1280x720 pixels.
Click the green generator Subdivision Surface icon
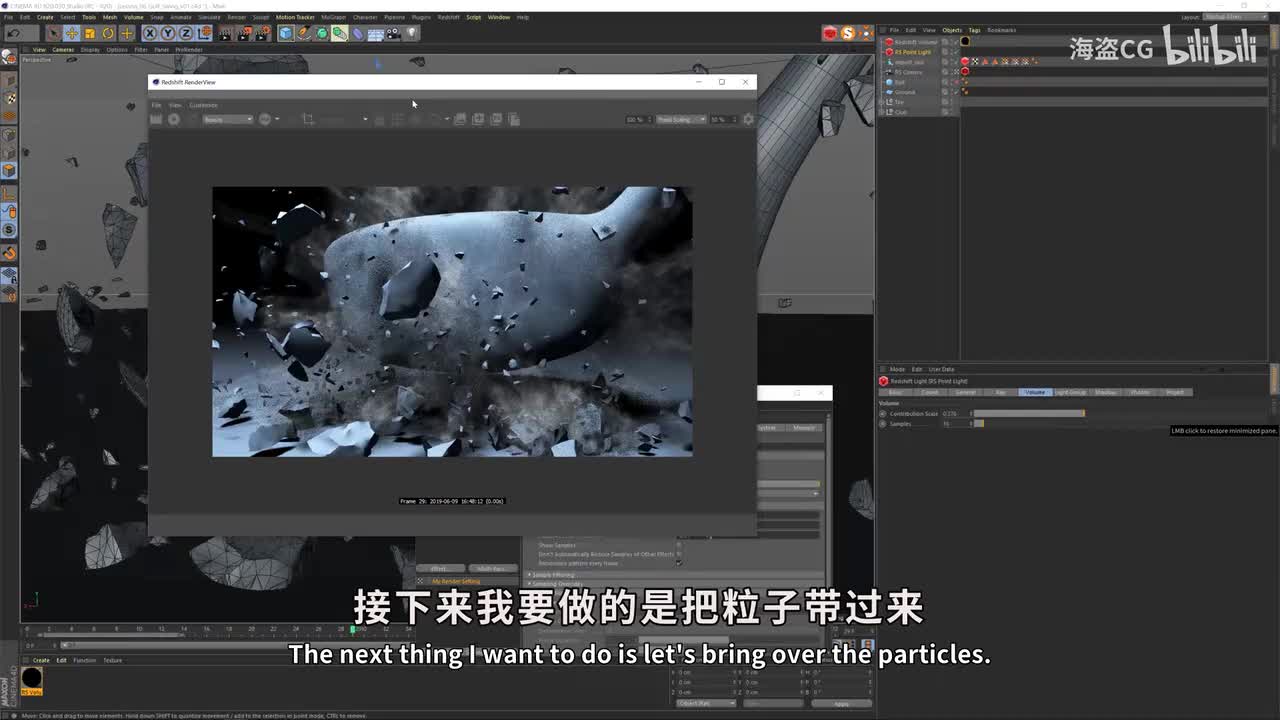pos(322,33)
